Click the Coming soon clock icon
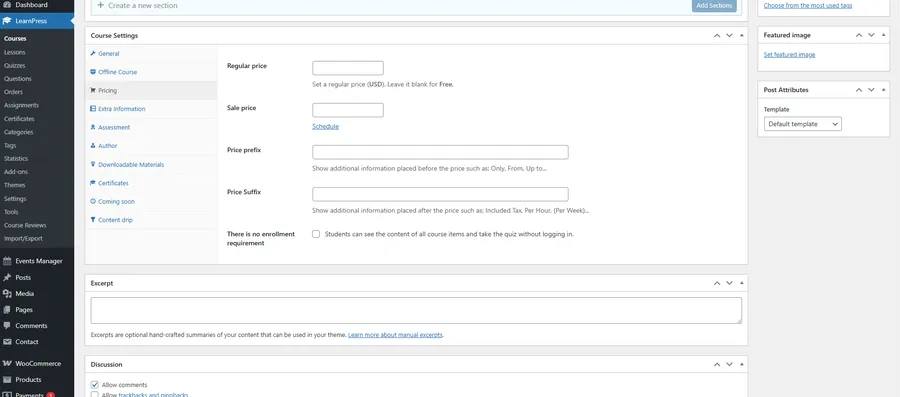The width and height of the screenshot is (900, 397). [x=93, y=201]
